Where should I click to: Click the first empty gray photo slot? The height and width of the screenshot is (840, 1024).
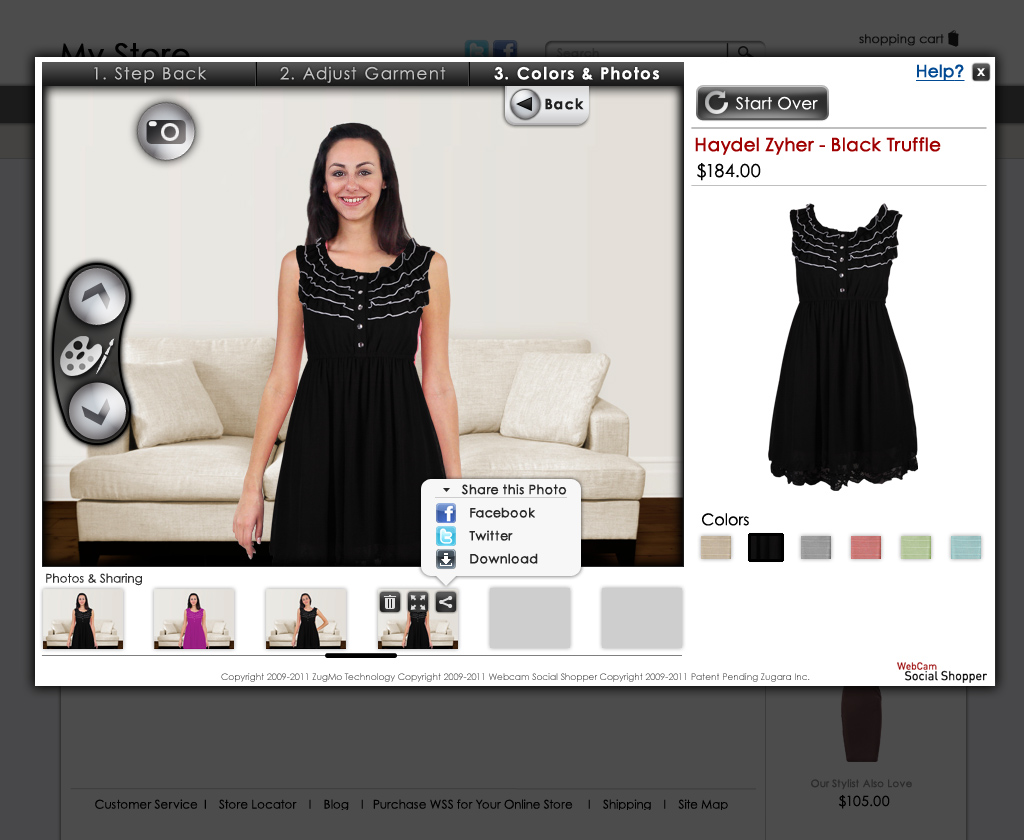point(530,618)
